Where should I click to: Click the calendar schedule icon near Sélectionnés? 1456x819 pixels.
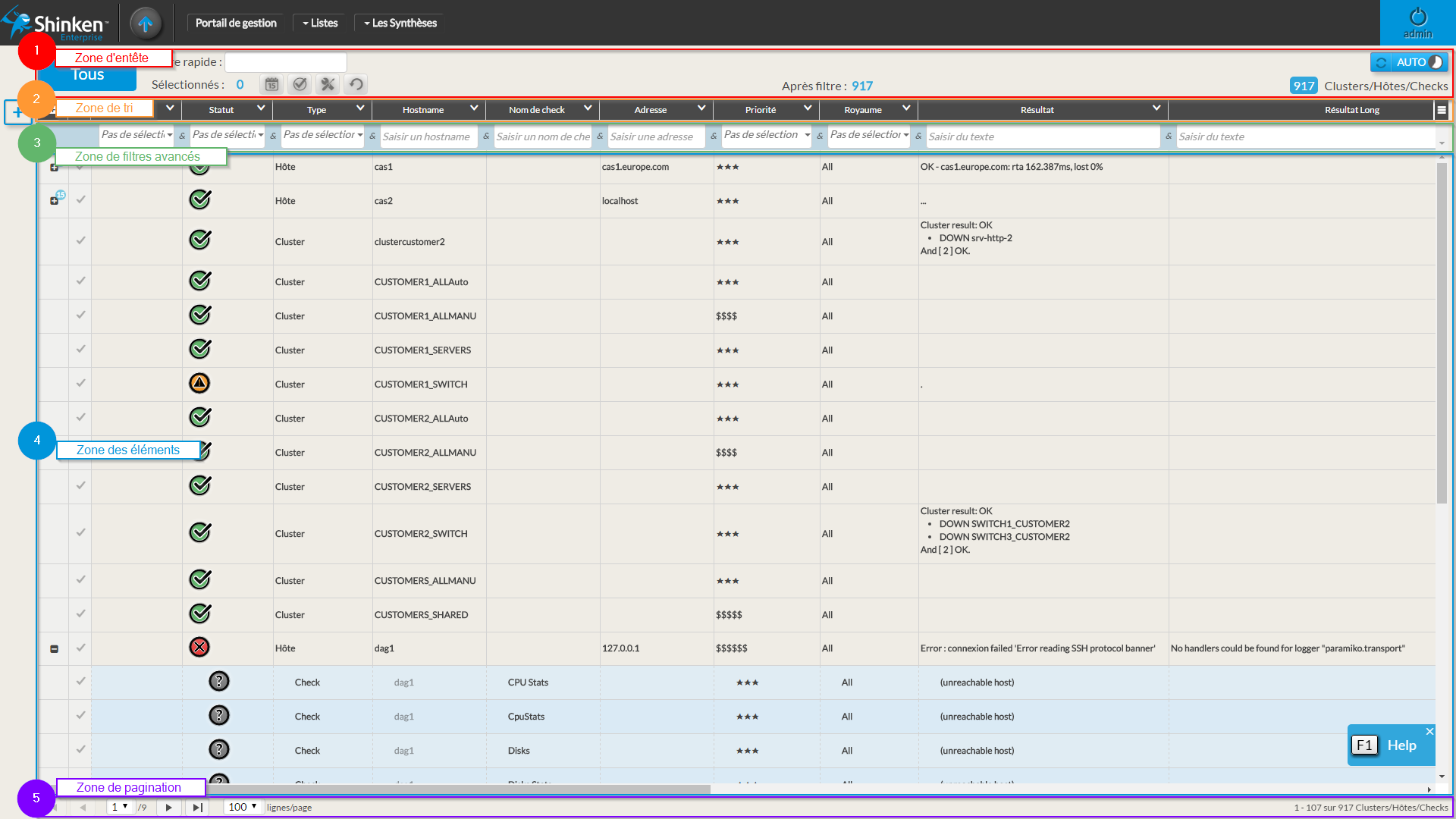[271, 84]
